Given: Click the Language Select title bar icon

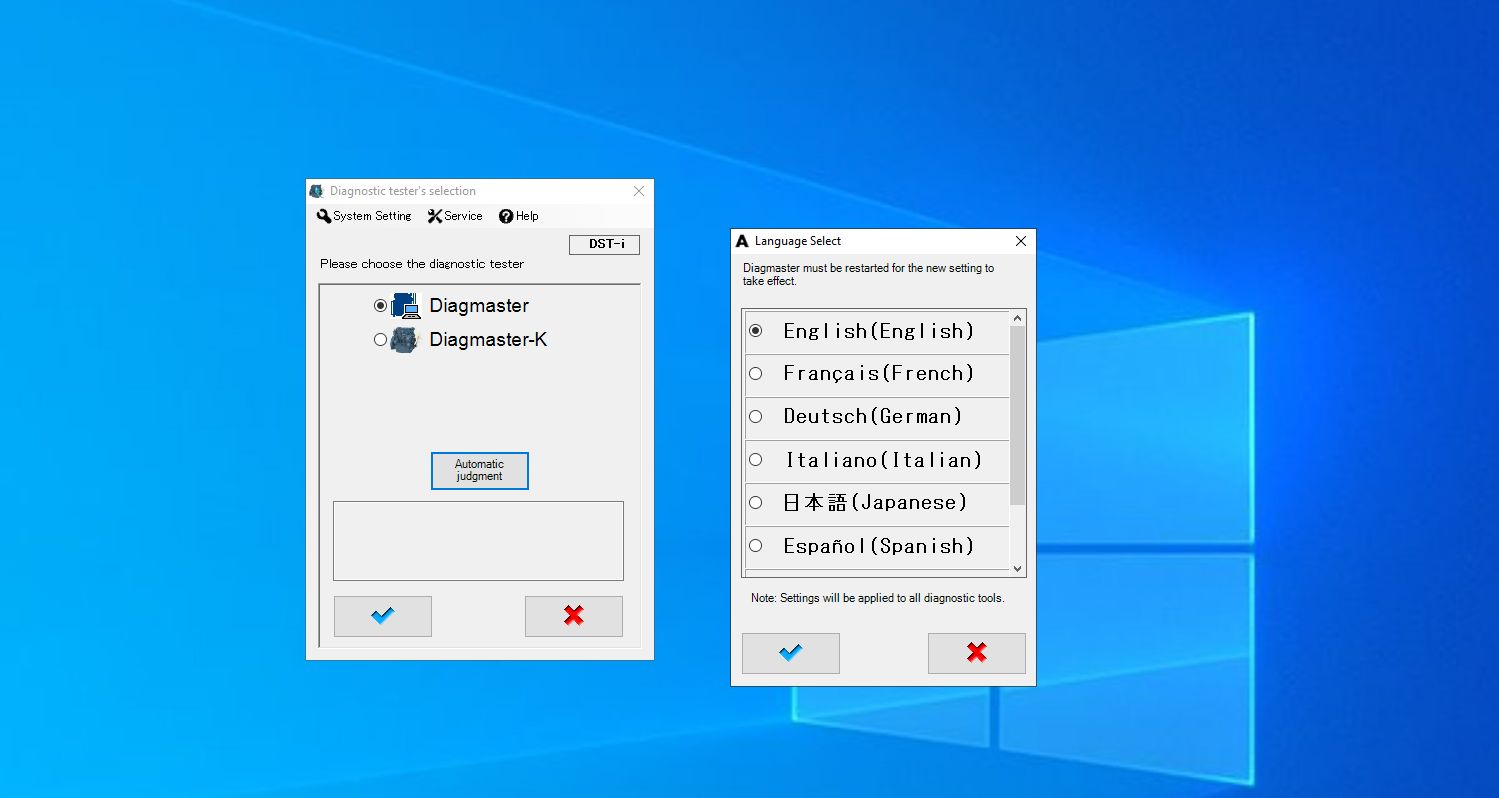Looking at the screenshot, I should click(x=742, y=241).
